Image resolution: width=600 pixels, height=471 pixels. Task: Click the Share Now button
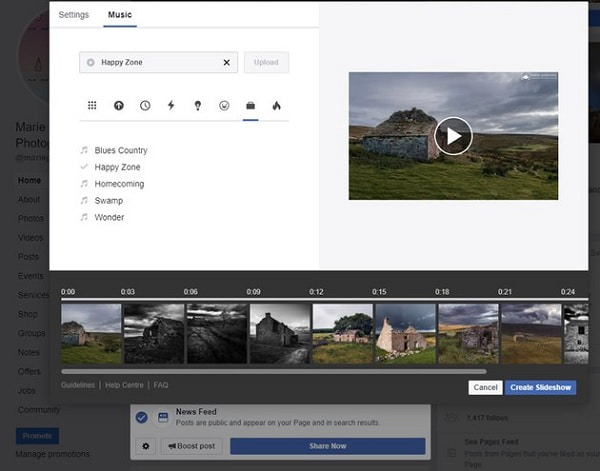tap(328, 446)
